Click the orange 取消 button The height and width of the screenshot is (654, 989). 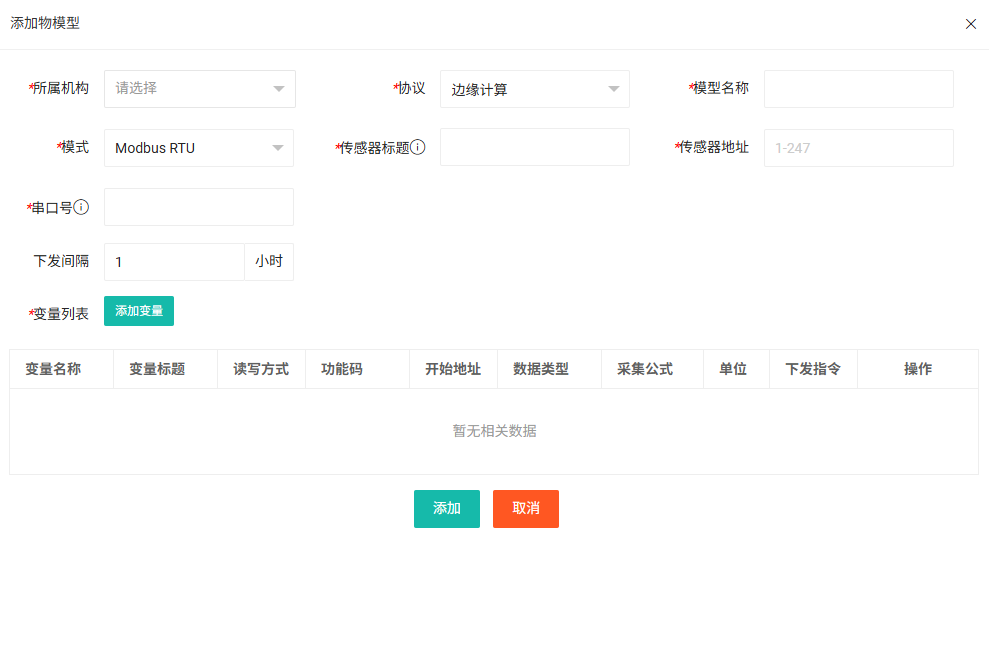[x=525, y=508]
